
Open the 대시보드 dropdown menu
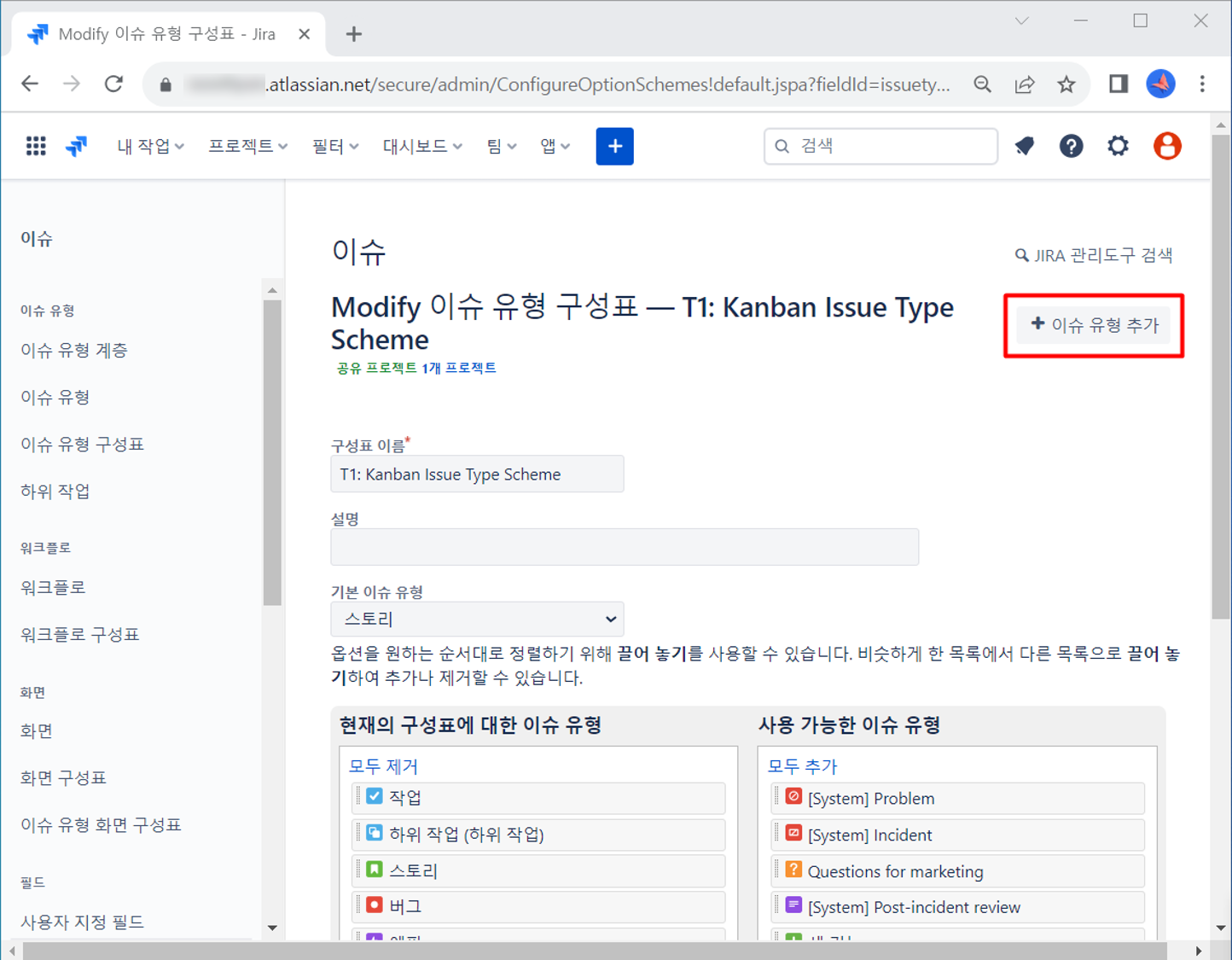click(x=421, y=146)
